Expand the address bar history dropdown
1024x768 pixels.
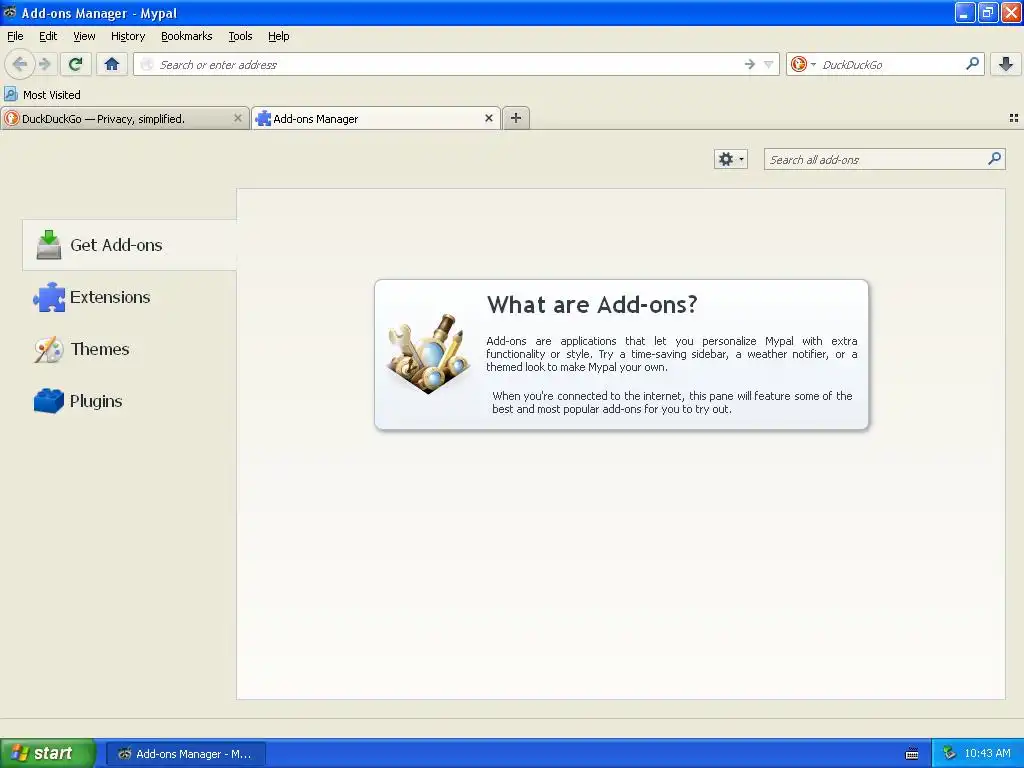point(769,64)
